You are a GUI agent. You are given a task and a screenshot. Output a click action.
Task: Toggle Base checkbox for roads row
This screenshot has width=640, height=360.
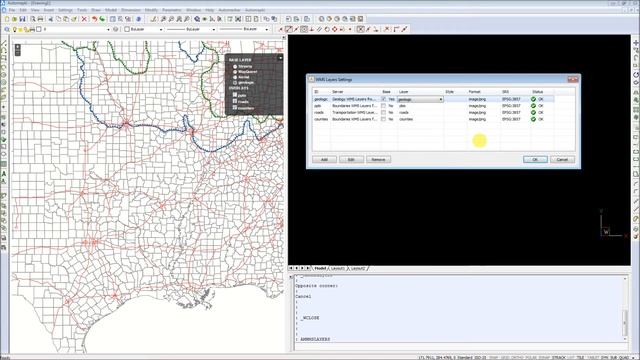pyautogui.click(x=383, y=112)
